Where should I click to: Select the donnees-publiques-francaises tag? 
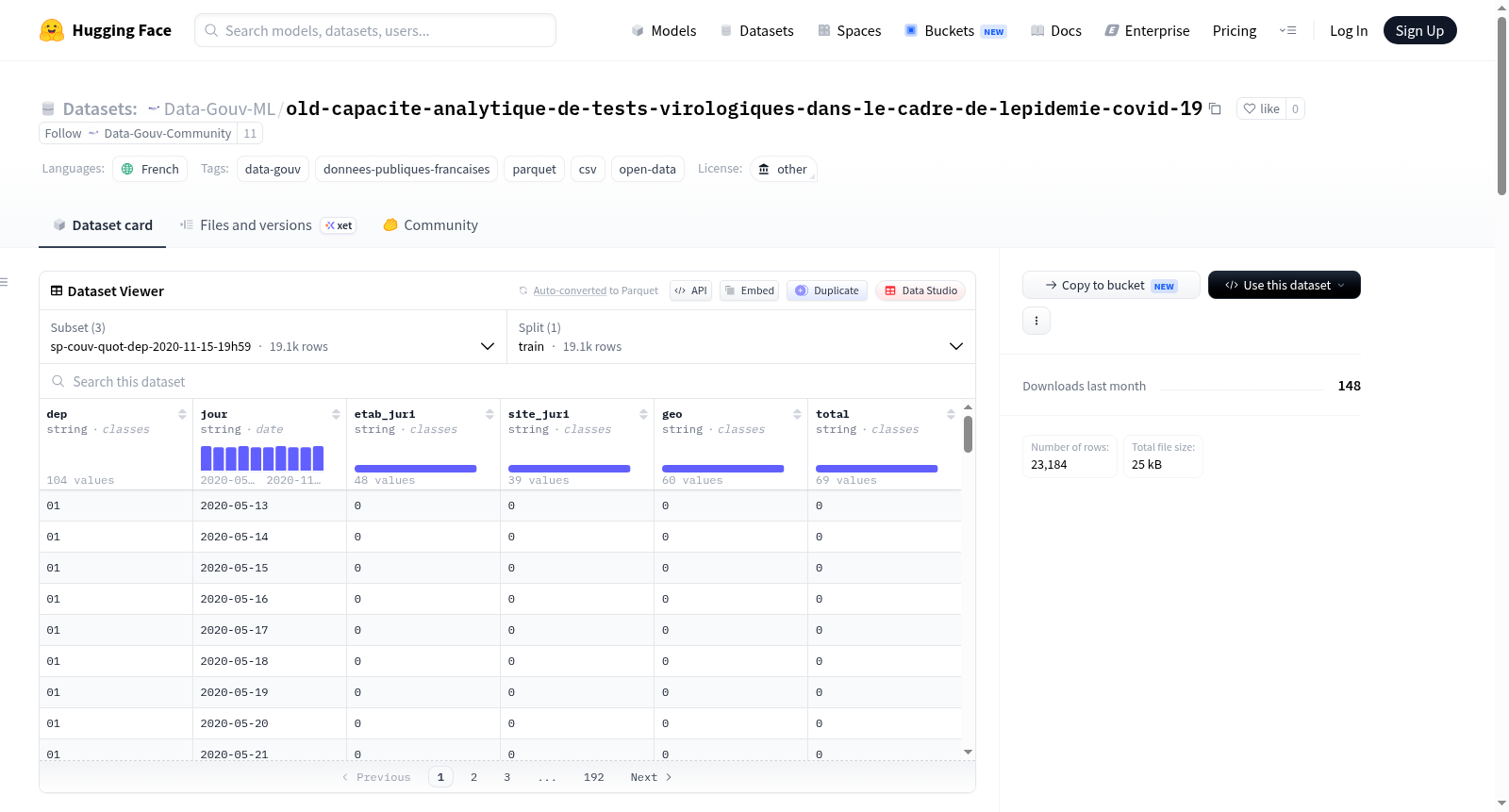point(406,169)
